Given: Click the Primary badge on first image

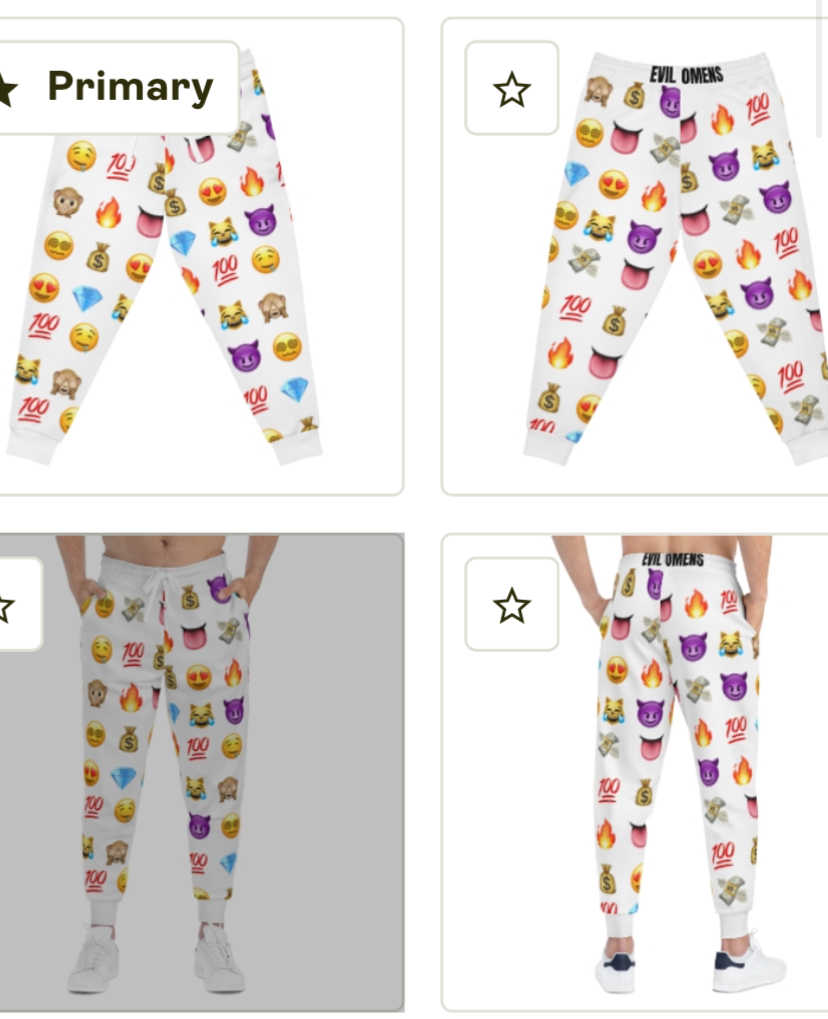Looking at the screenshot, I should (119, 87).
